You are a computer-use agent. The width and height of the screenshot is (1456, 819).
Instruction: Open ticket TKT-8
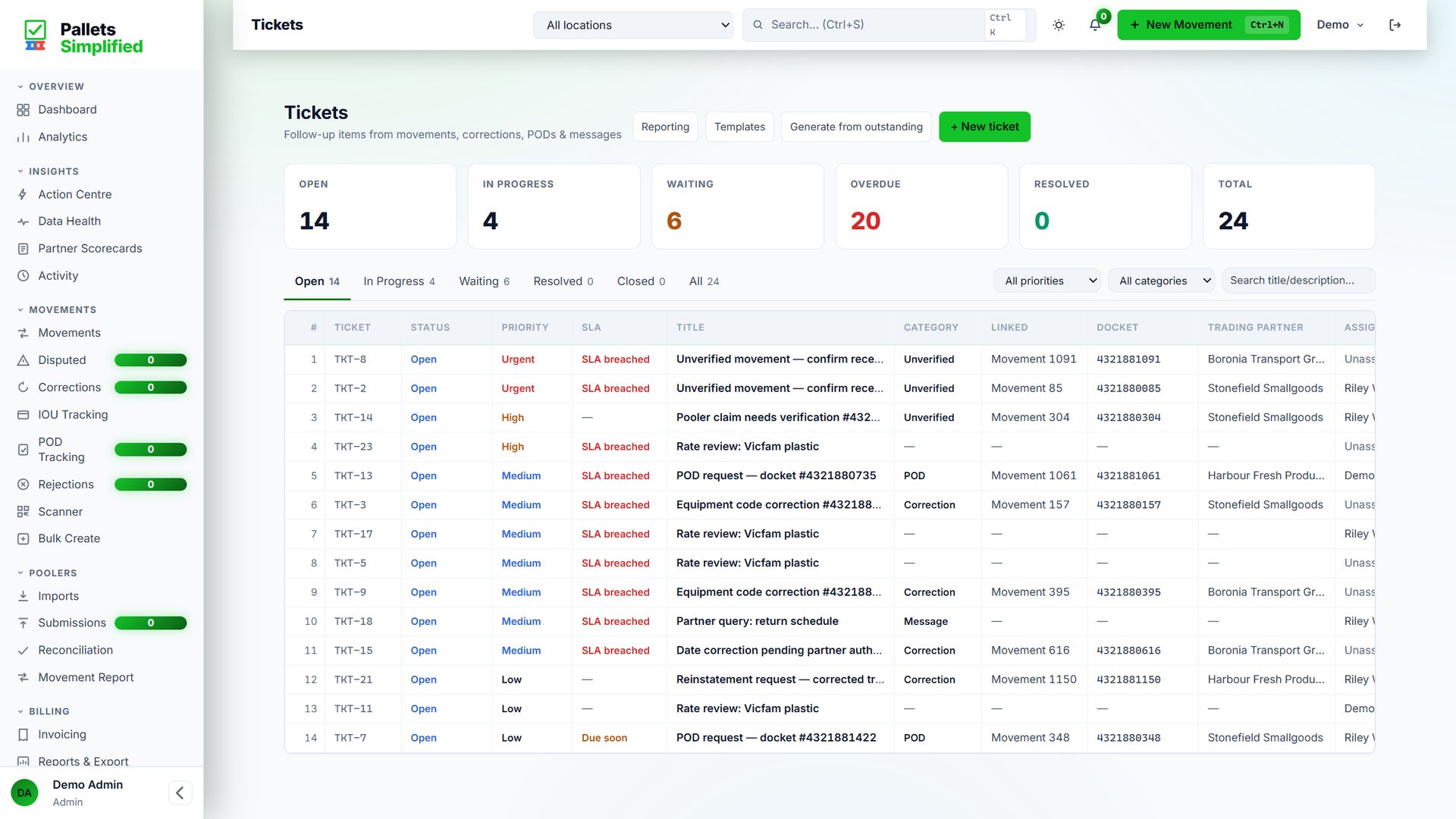tap(350, 359)
